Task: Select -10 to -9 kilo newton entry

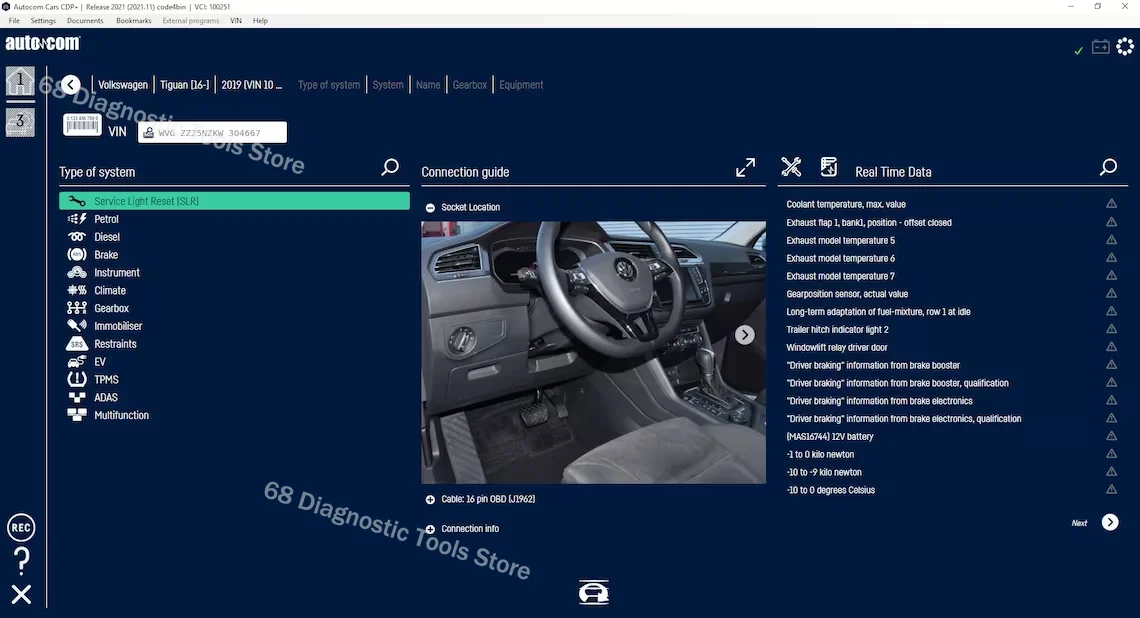Action: 824,472
